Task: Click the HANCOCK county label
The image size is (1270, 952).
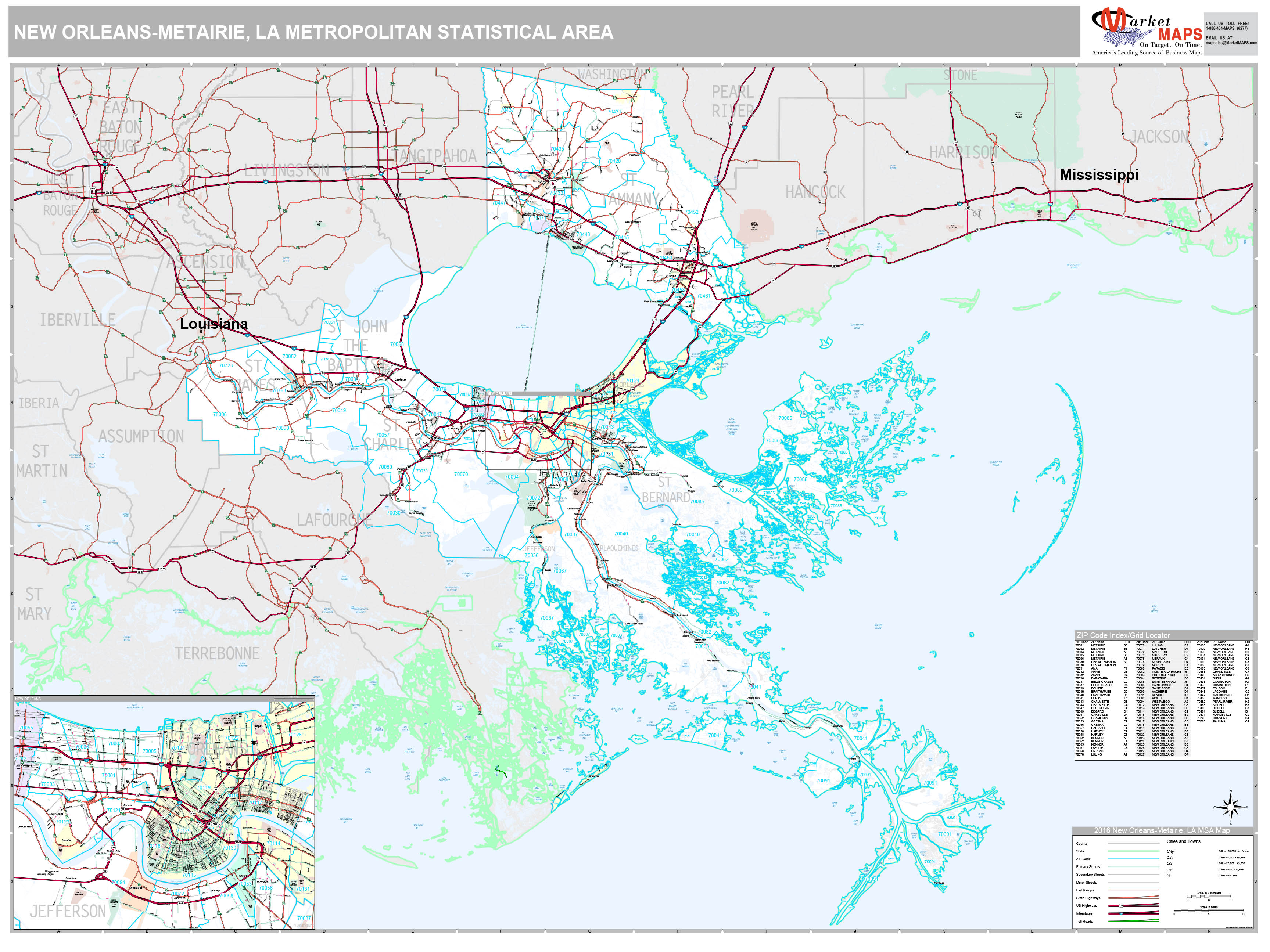Action: click(x=815, y=192)
